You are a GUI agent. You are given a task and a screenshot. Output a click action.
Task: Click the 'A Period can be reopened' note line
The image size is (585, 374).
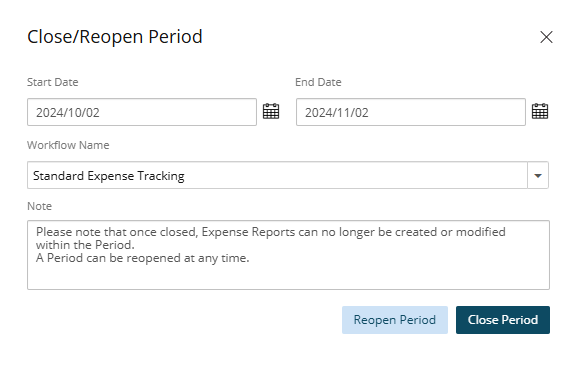[x=143, y=258]
